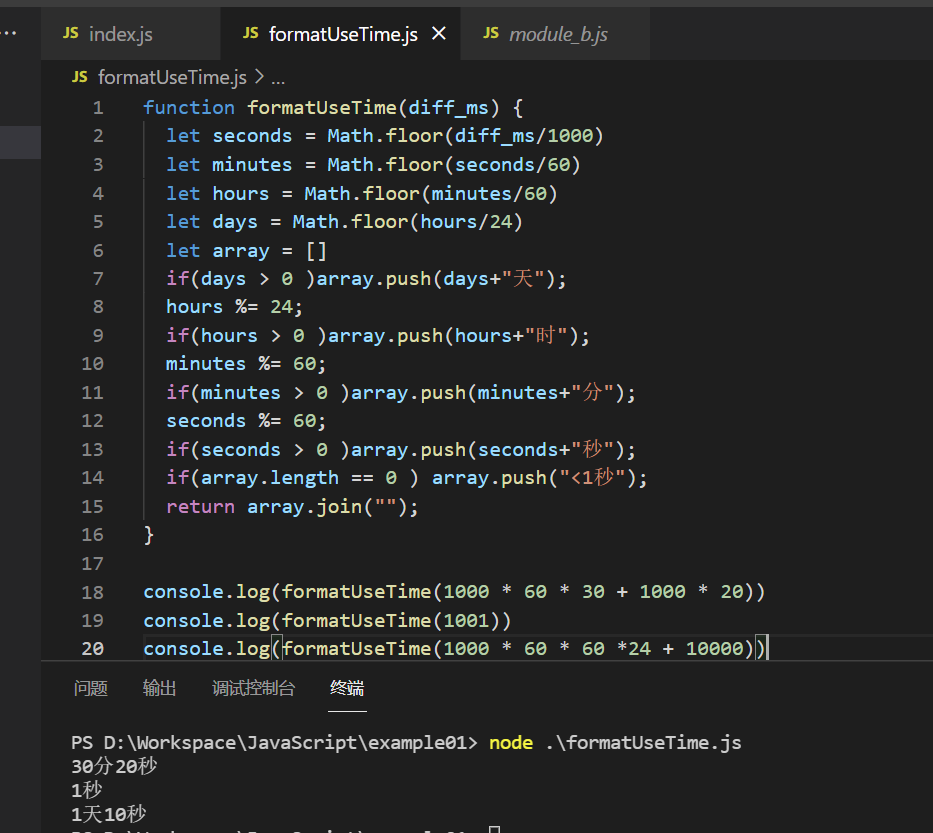933x833 pixels.
Task: Click the "秒" string on line 13
Action: (593, 450)
